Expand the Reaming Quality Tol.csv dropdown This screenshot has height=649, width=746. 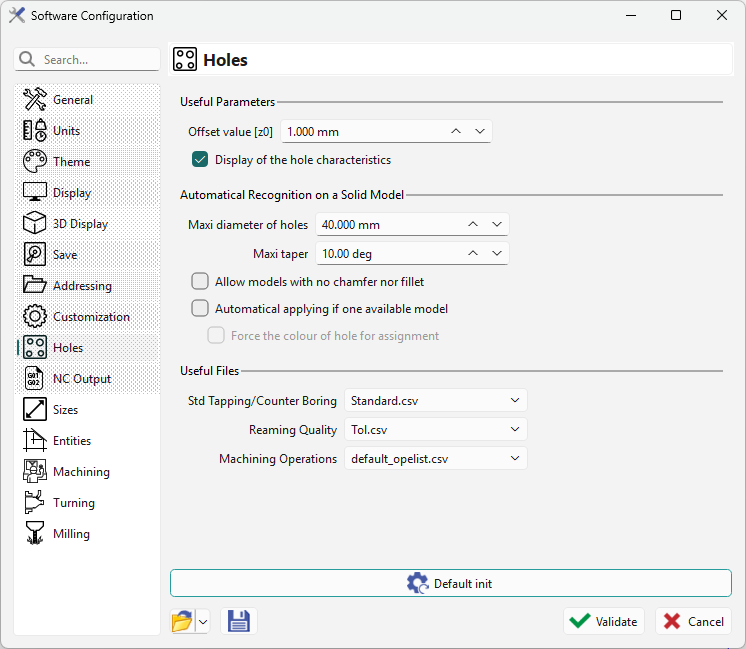click(435, 429)
